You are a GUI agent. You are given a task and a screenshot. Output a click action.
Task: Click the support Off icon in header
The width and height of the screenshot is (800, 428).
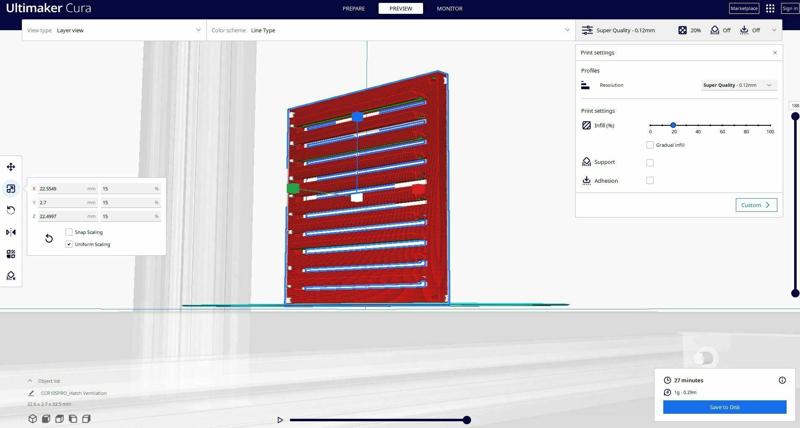pos(715,30)
